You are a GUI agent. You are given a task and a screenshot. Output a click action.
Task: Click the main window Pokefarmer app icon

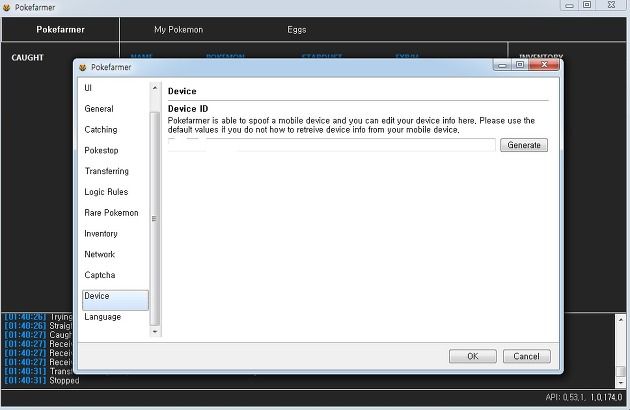tap(6, 7)
